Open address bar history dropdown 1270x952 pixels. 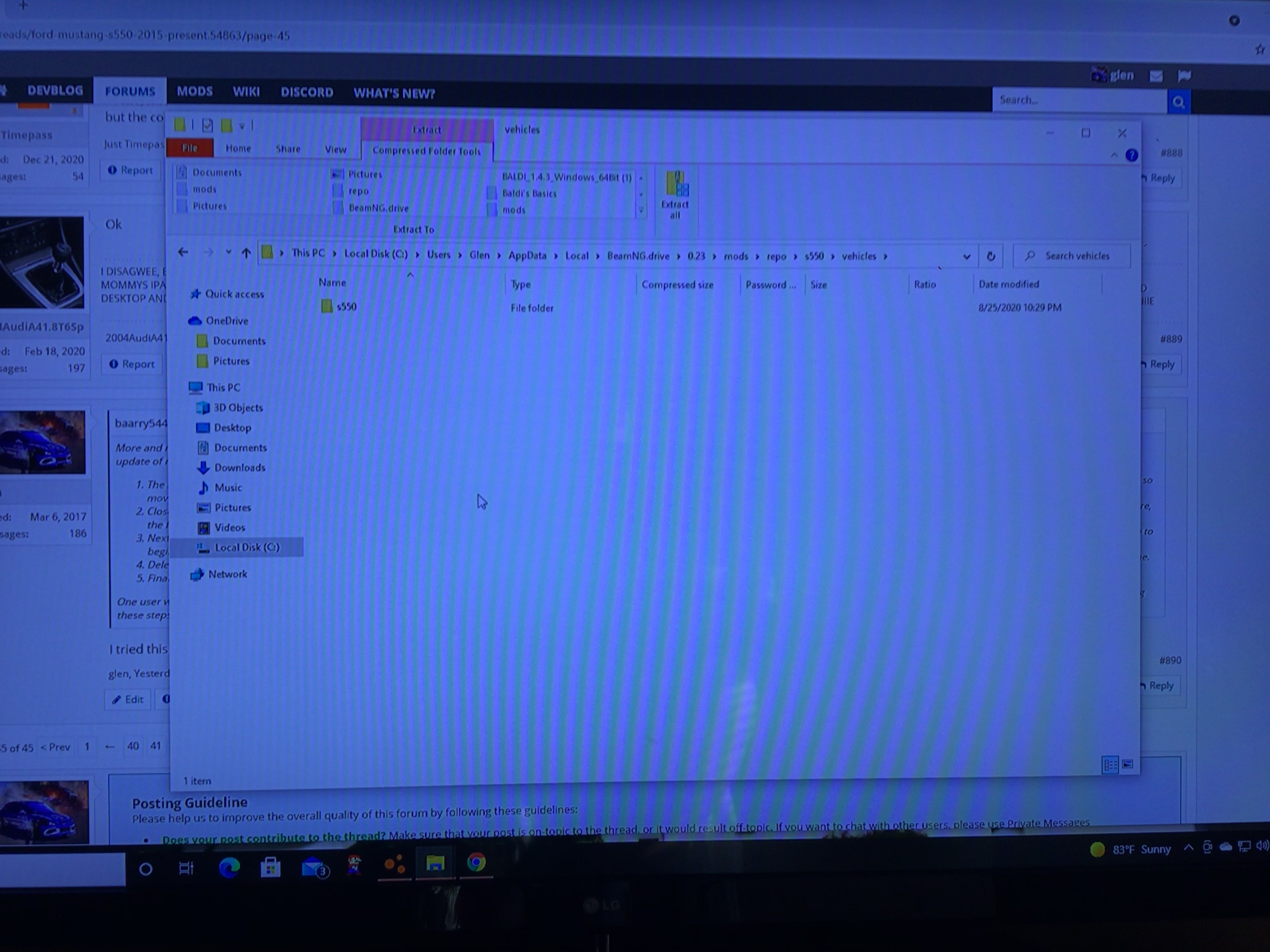coord(966,257)
